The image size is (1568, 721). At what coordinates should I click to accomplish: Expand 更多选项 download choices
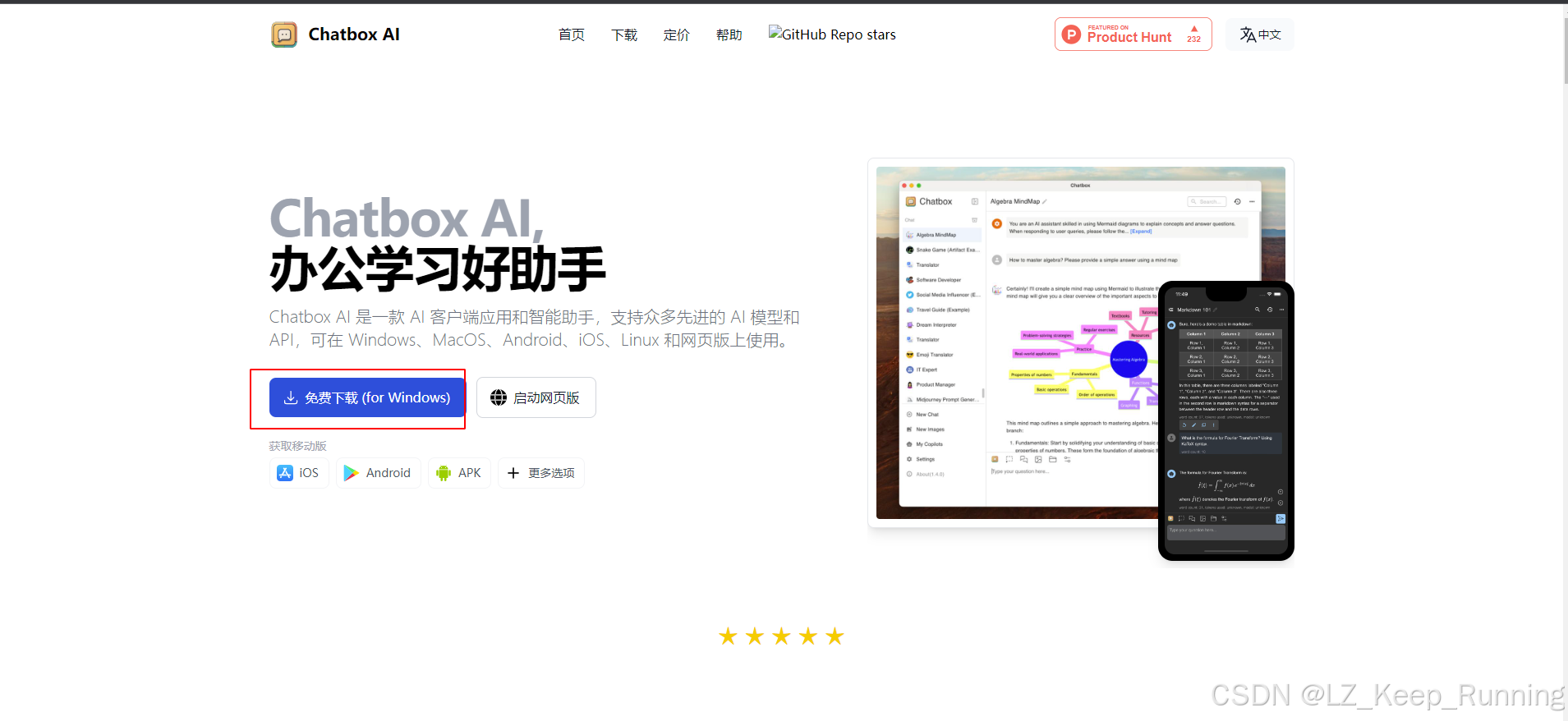click(541, 473)
